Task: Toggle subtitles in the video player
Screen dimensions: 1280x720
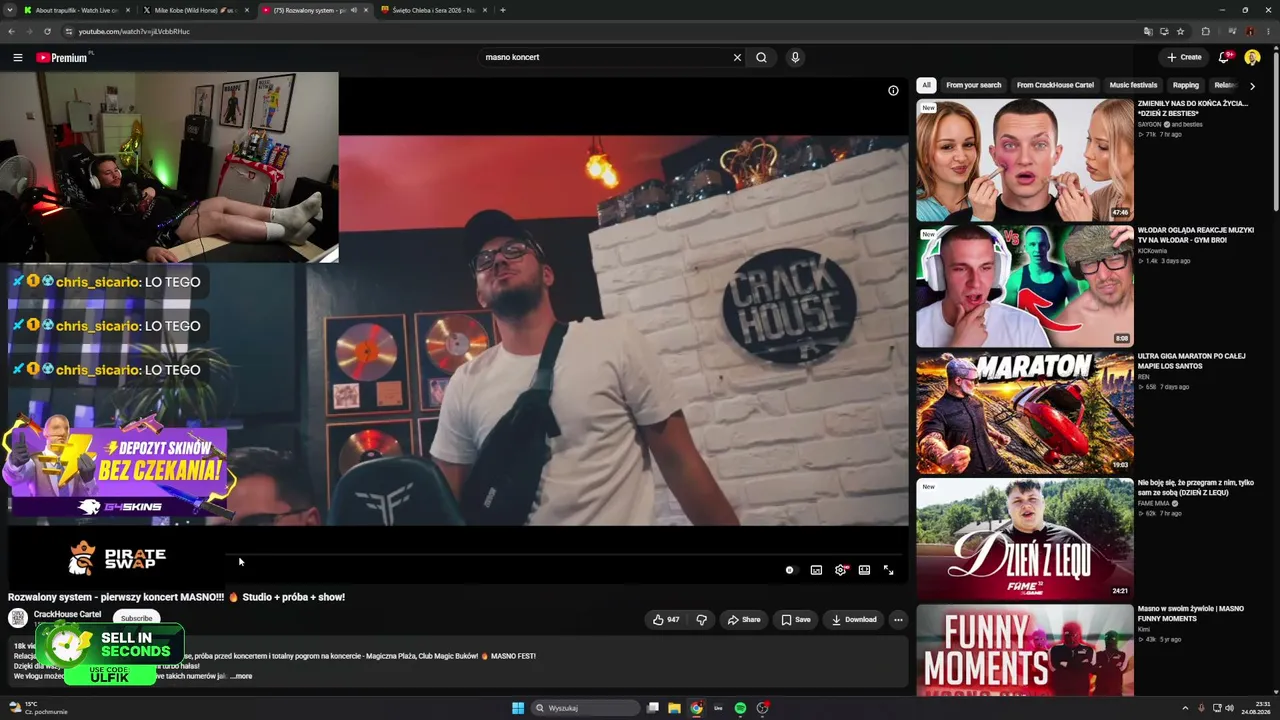Action: pyautogui.click(x=816, y=570)
